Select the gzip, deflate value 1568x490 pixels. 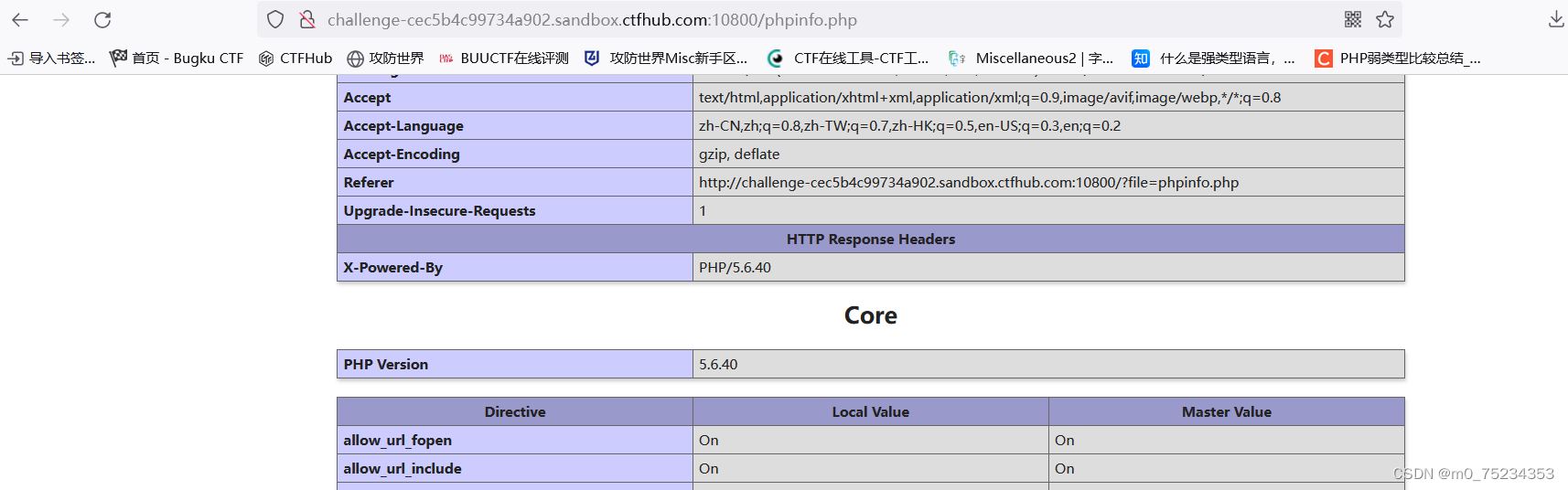[x=739, y=154]
